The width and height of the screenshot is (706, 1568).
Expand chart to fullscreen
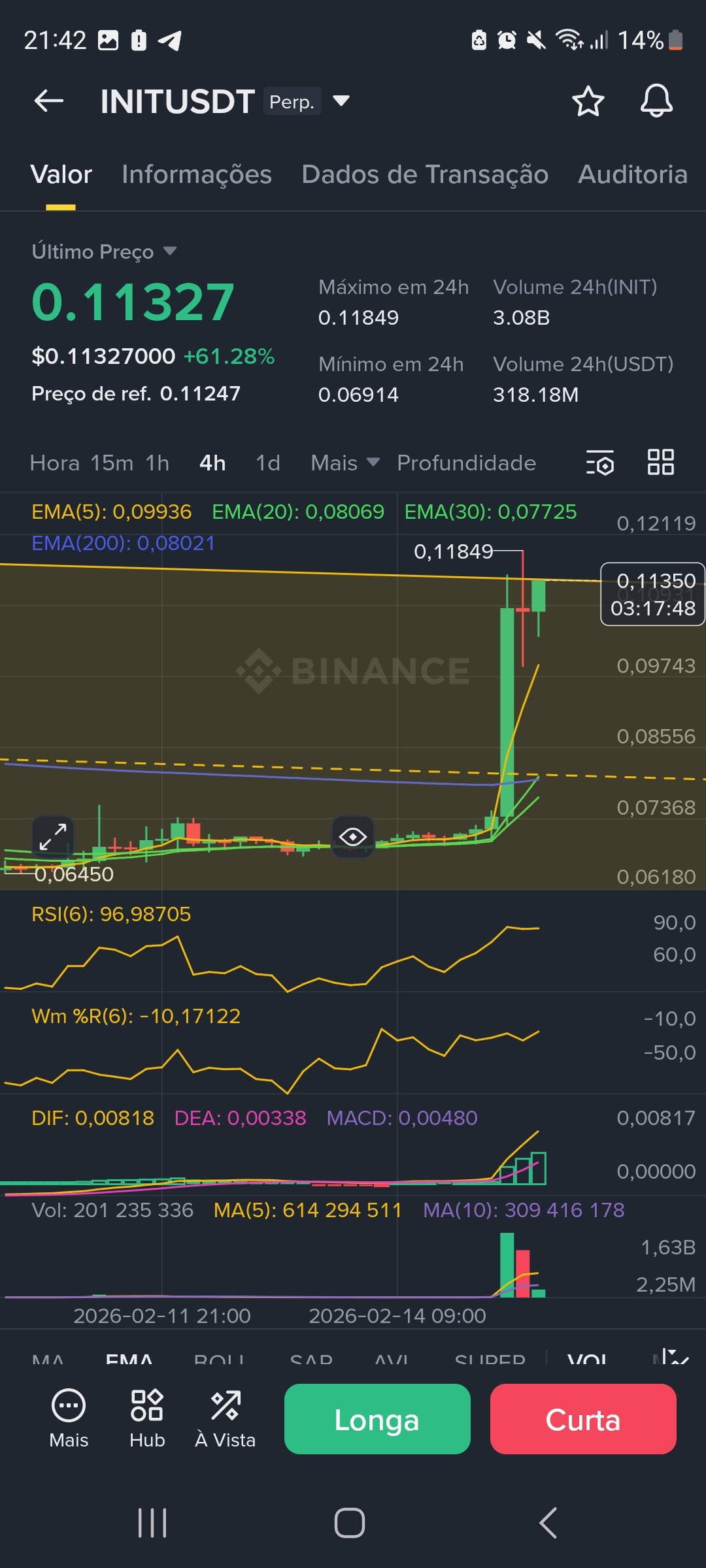[53, 836]
